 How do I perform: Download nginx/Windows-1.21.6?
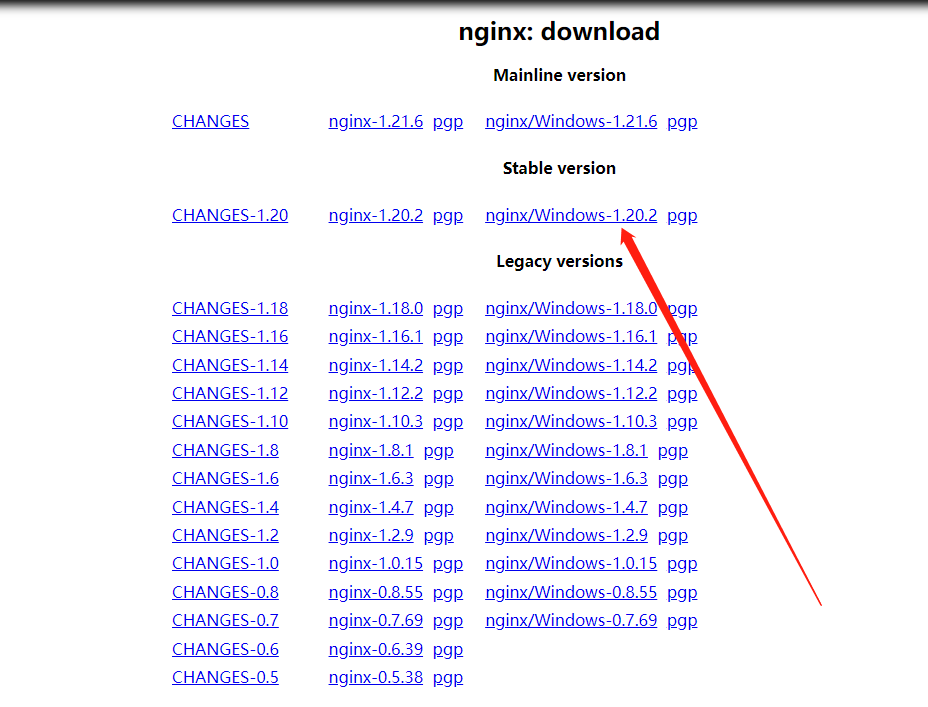tap(571, 121)
